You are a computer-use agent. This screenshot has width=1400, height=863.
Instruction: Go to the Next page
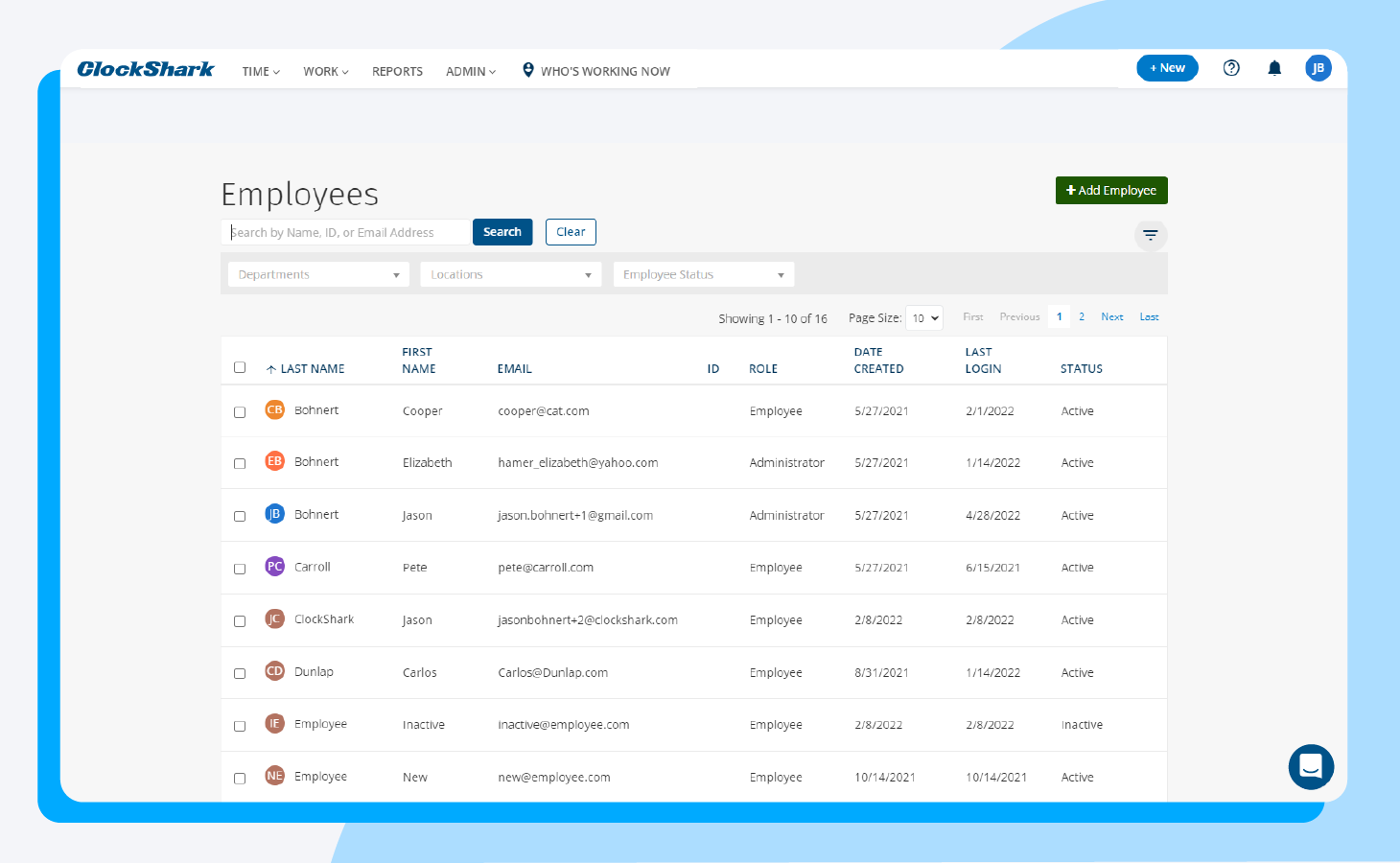tap(1112, 316)
